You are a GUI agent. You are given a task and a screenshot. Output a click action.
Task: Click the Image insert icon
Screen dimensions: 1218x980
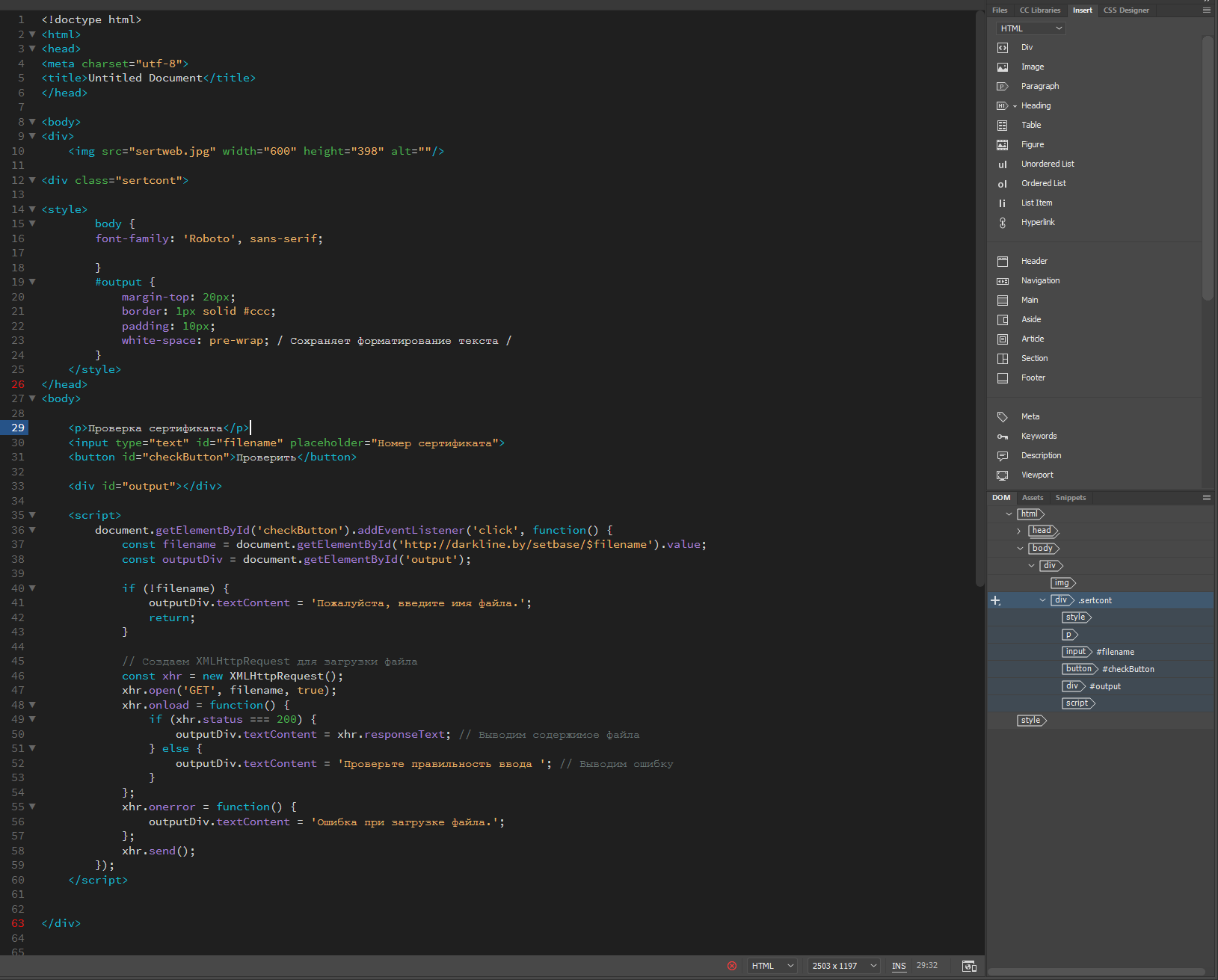[x=1003, y=67]
